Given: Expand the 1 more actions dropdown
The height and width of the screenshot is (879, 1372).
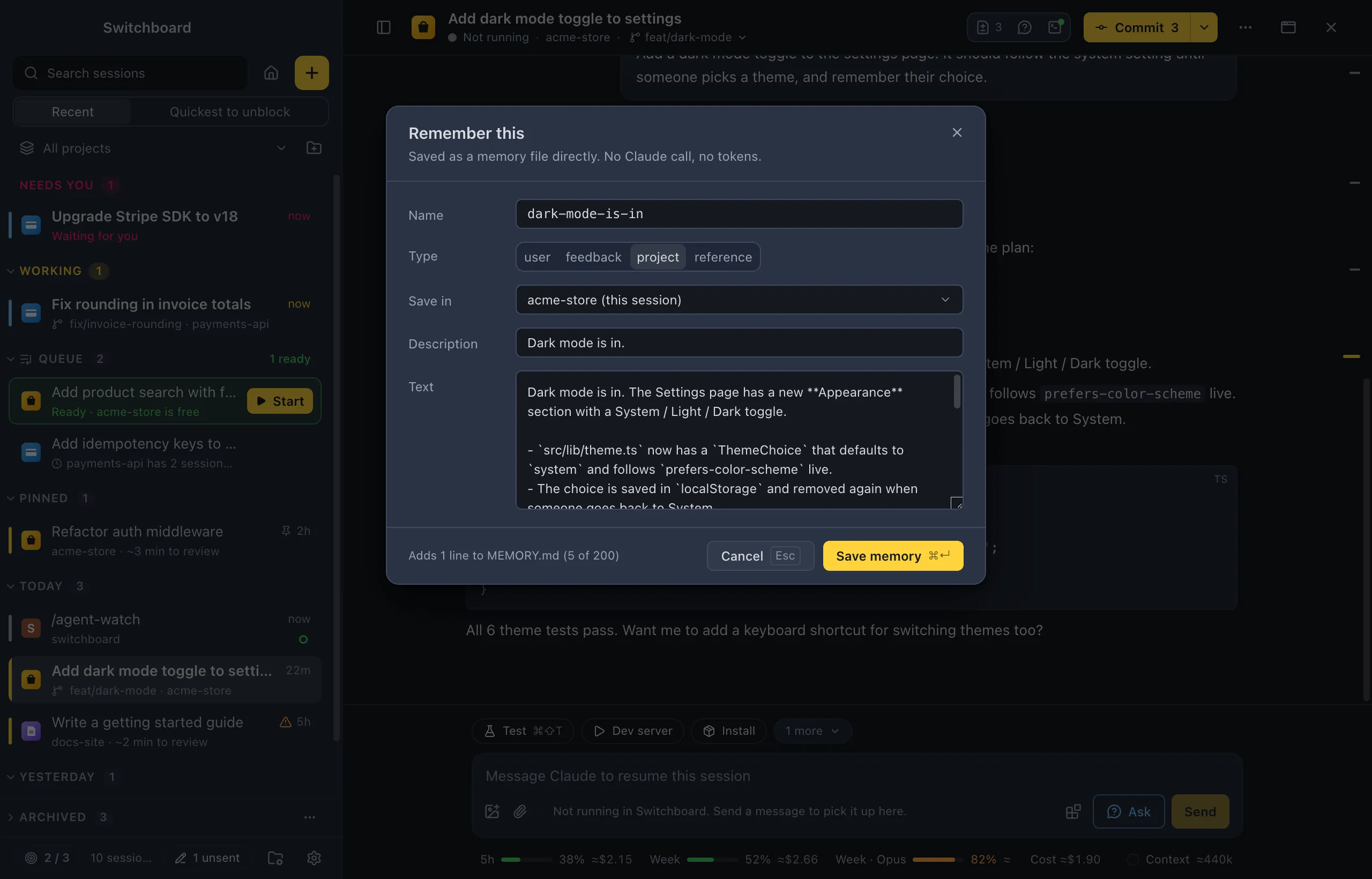Looking at the screenshot, I should tap(812, 731).
